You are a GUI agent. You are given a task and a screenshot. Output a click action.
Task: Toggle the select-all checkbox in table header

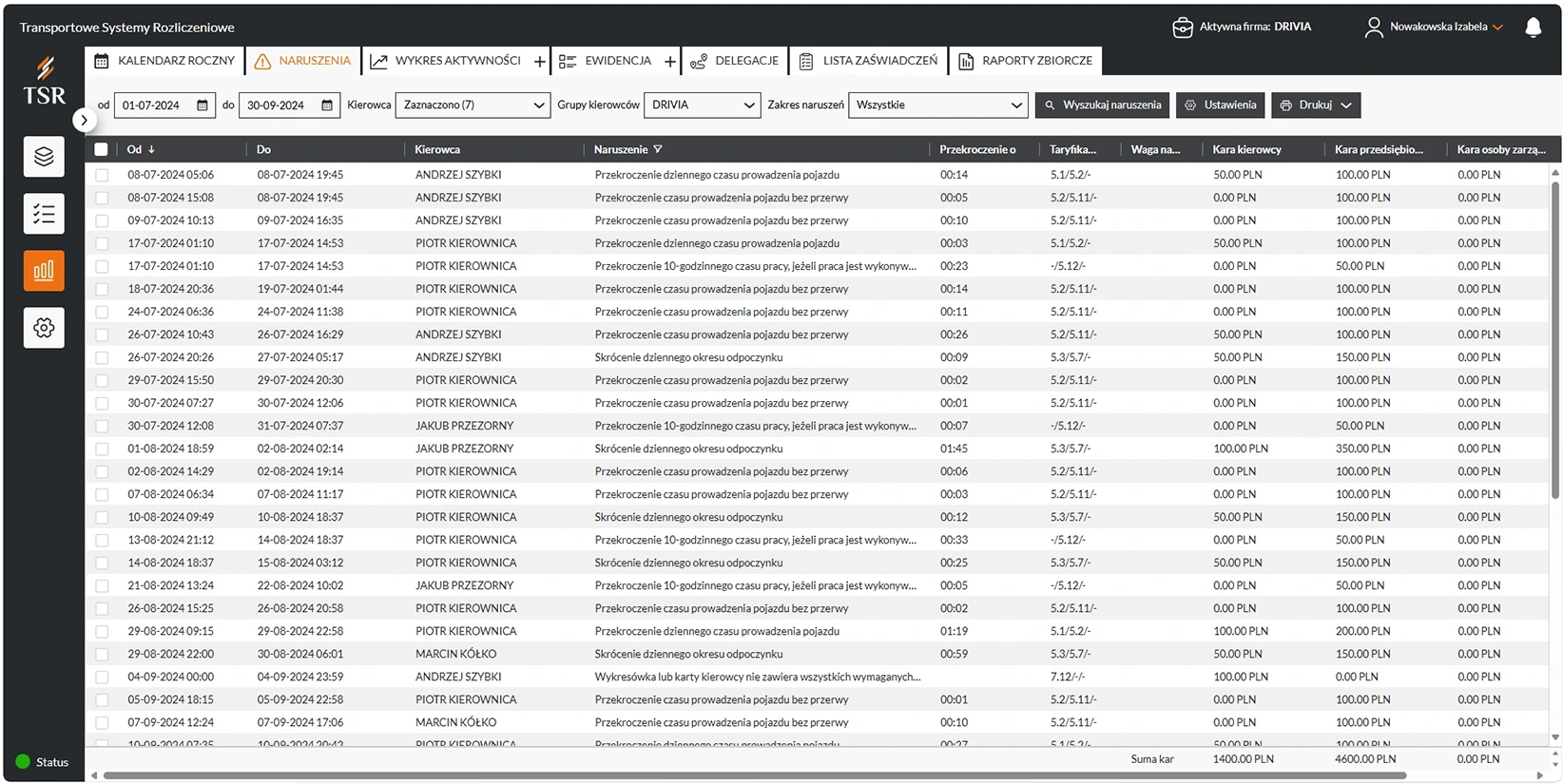pyautogui.click(x=101, y=149)
